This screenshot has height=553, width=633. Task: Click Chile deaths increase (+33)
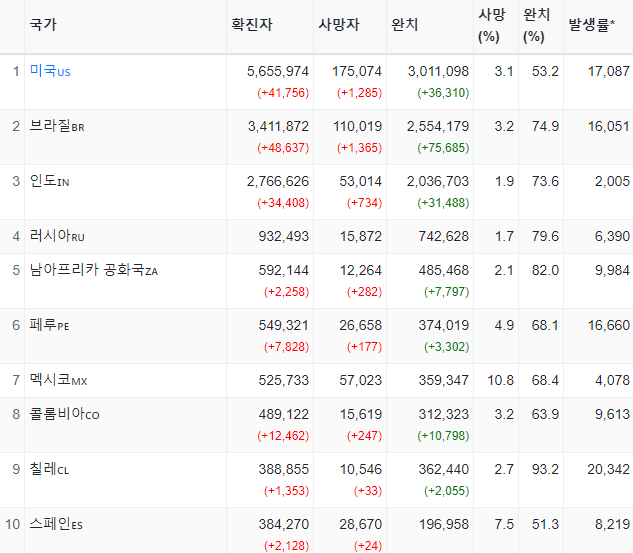pos(368,491)
